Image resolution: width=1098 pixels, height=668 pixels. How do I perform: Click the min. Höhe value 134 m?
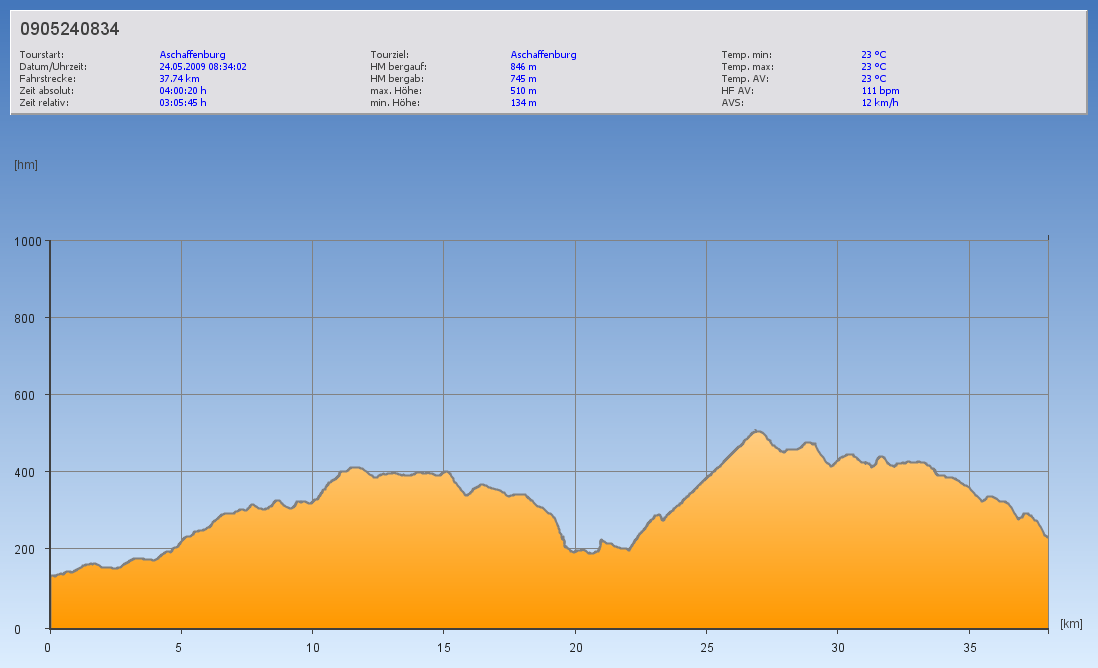[x=523, y=102]
